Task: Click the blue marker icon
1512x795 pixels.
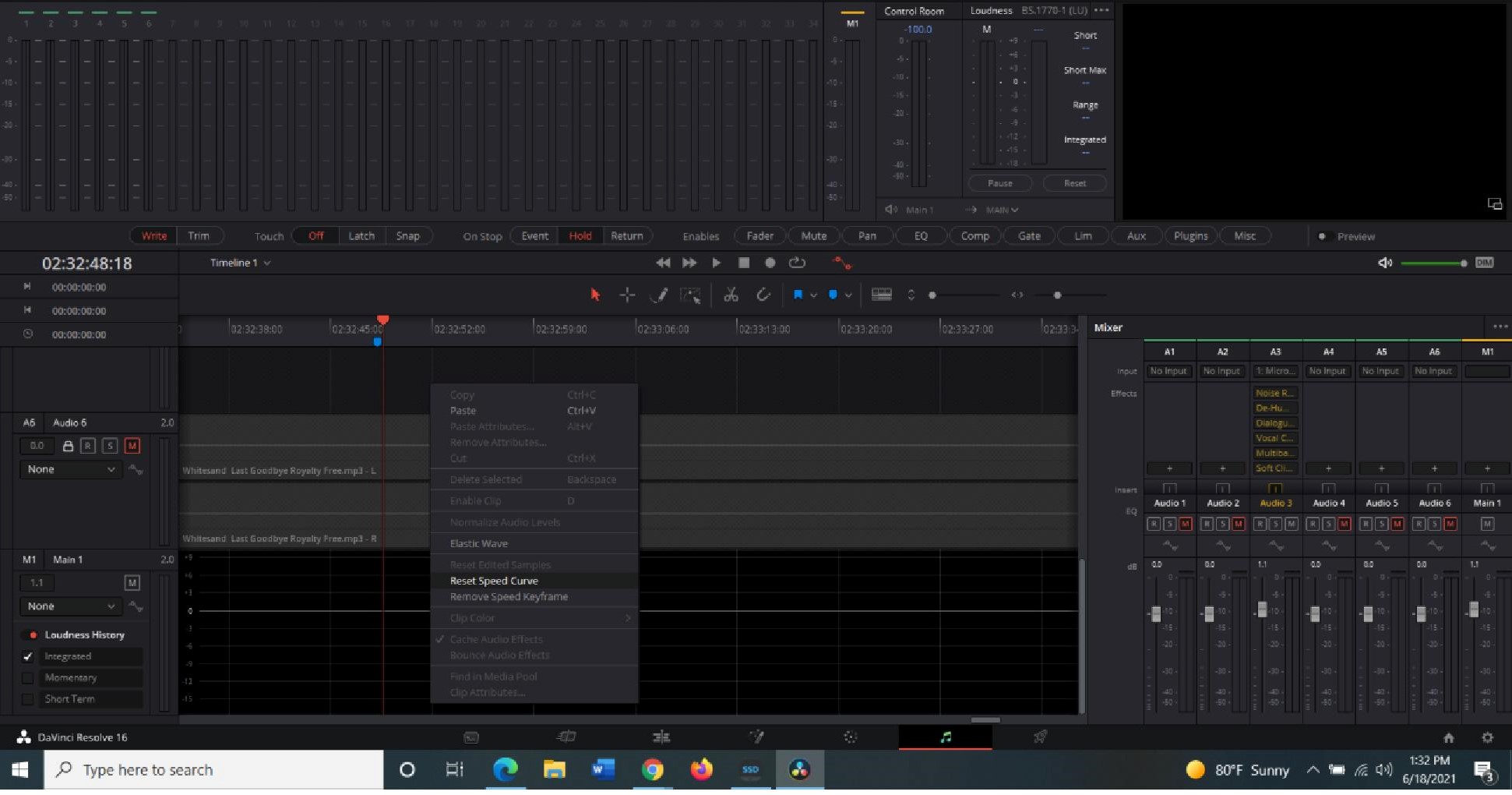Action: (833, 295)
